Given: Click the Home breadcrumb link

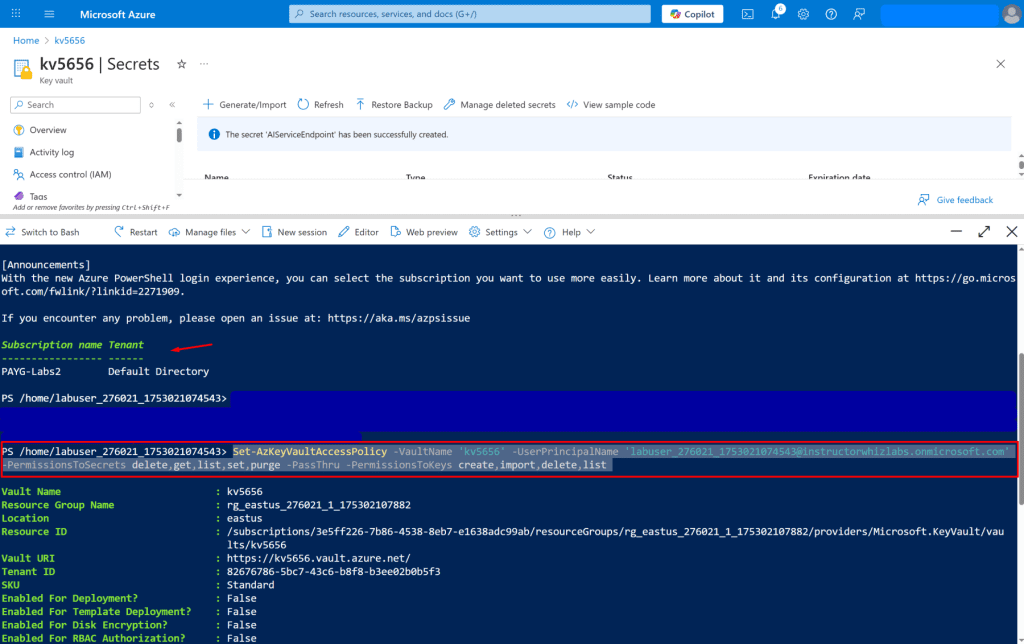Looking at the screenshot, I should tap(26, 40).
